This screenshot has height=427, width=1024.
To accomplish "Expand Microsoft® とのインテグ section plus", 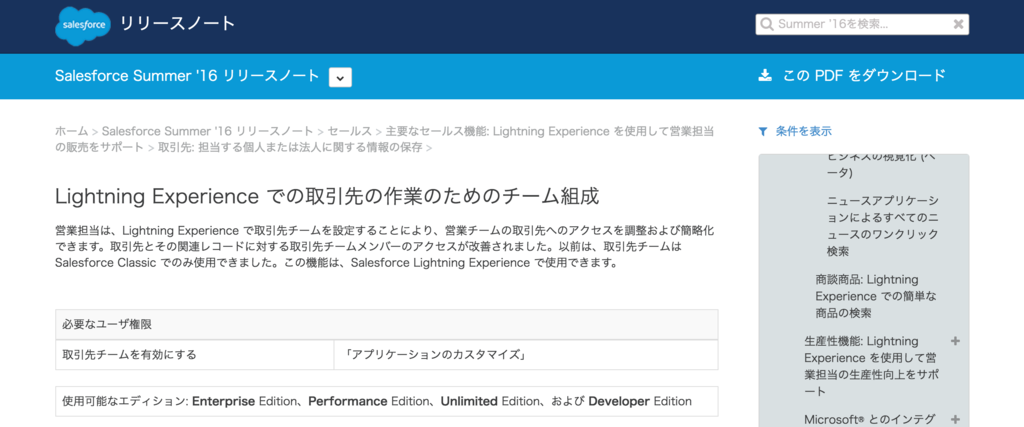I will tap(955, 419).
